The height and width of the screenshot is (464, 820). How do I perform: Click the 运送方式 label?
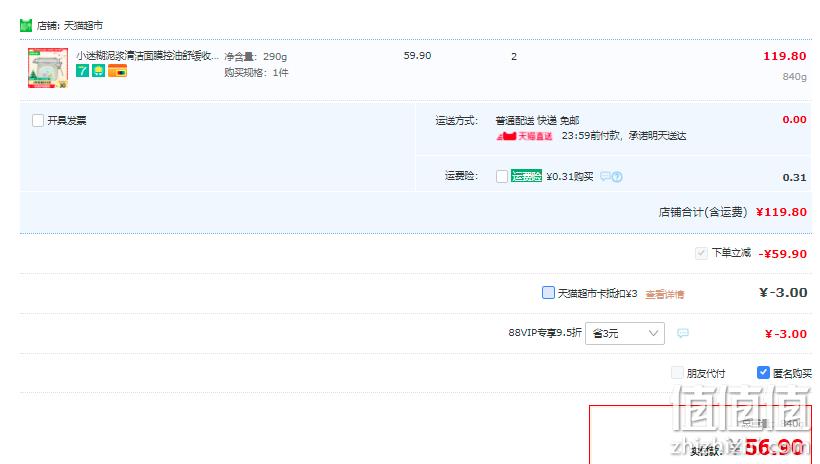[457, 121]
